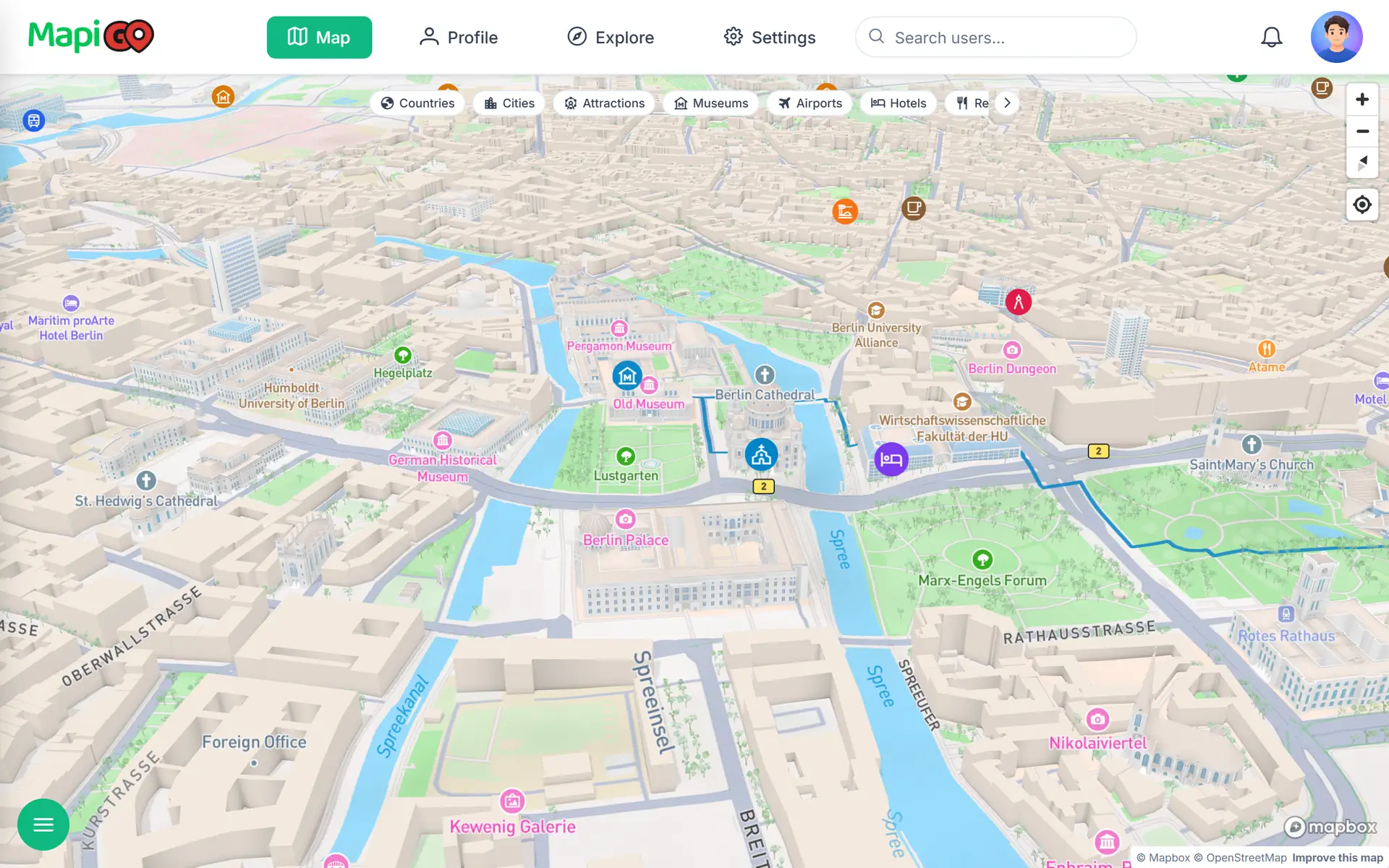Go to the Explore tab
Screen dimensions: 1389x868
611,37
